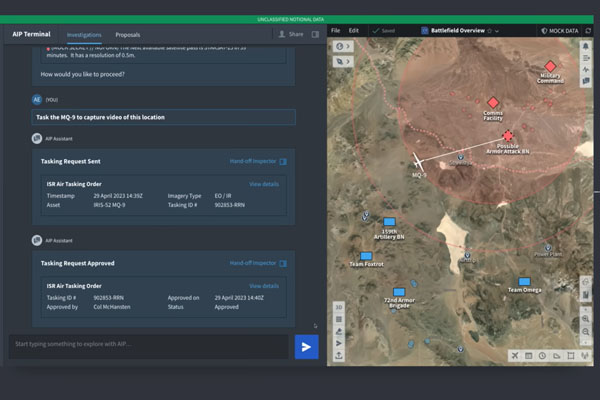The width and height of the screenshot is (600, 400).
Task: Focus the 'Start typing something to explore with AIP' input
Action: [148, 347]
